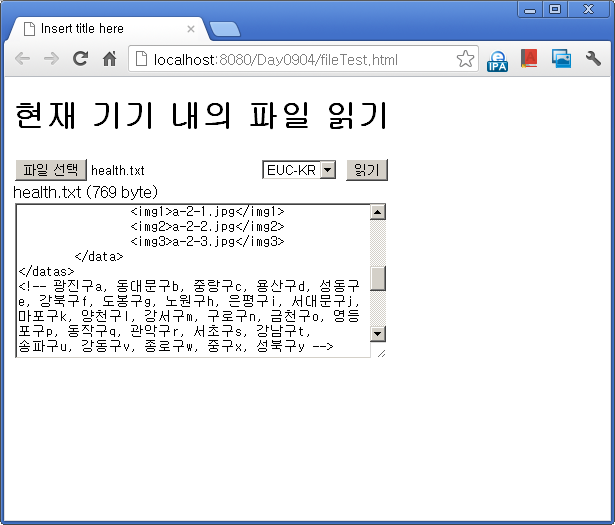Click the heading '현재 기기 내의 파일 읽기'

coord(201,115)
